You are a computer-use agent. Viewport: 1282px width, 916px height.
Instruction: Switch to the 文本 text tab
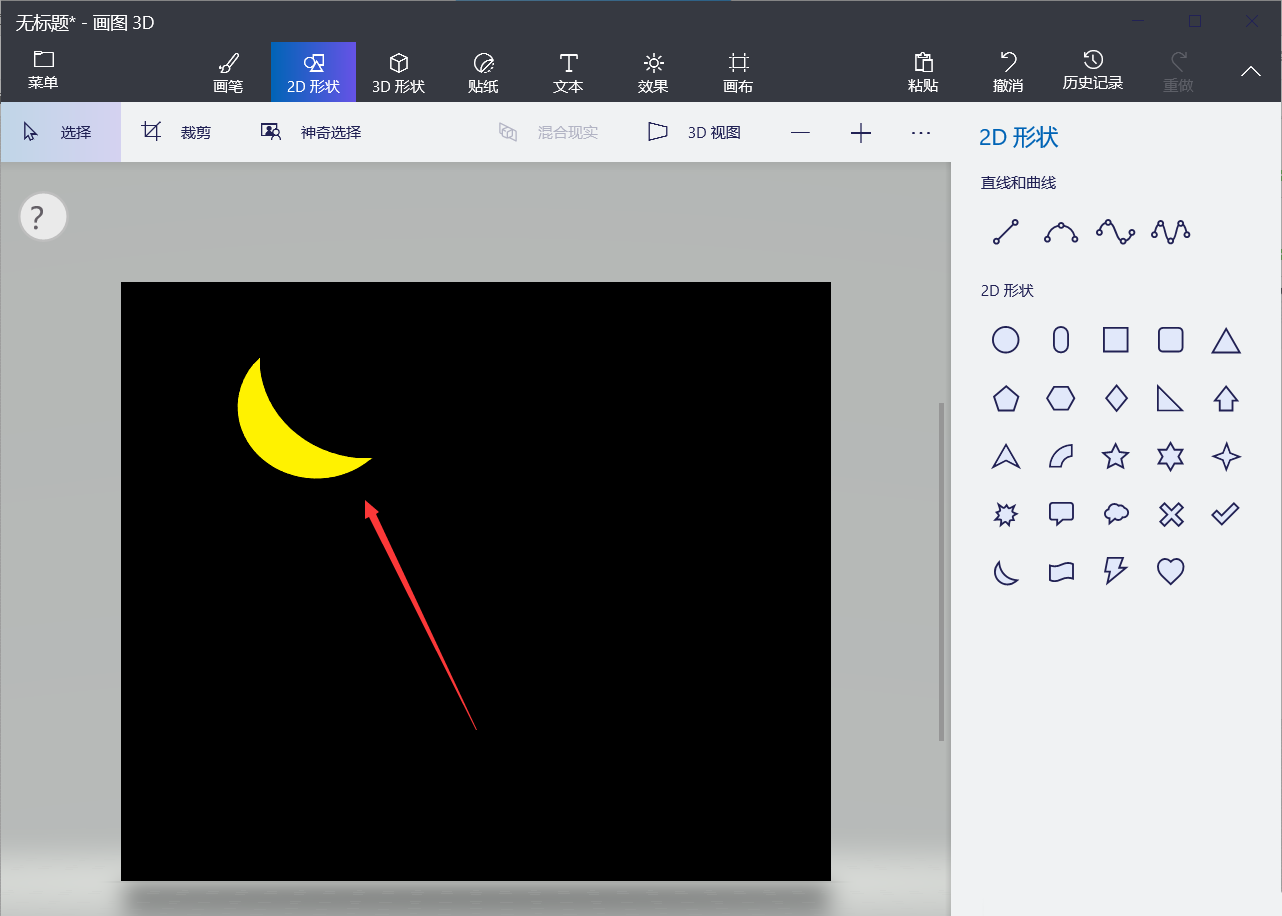point(568,73)
